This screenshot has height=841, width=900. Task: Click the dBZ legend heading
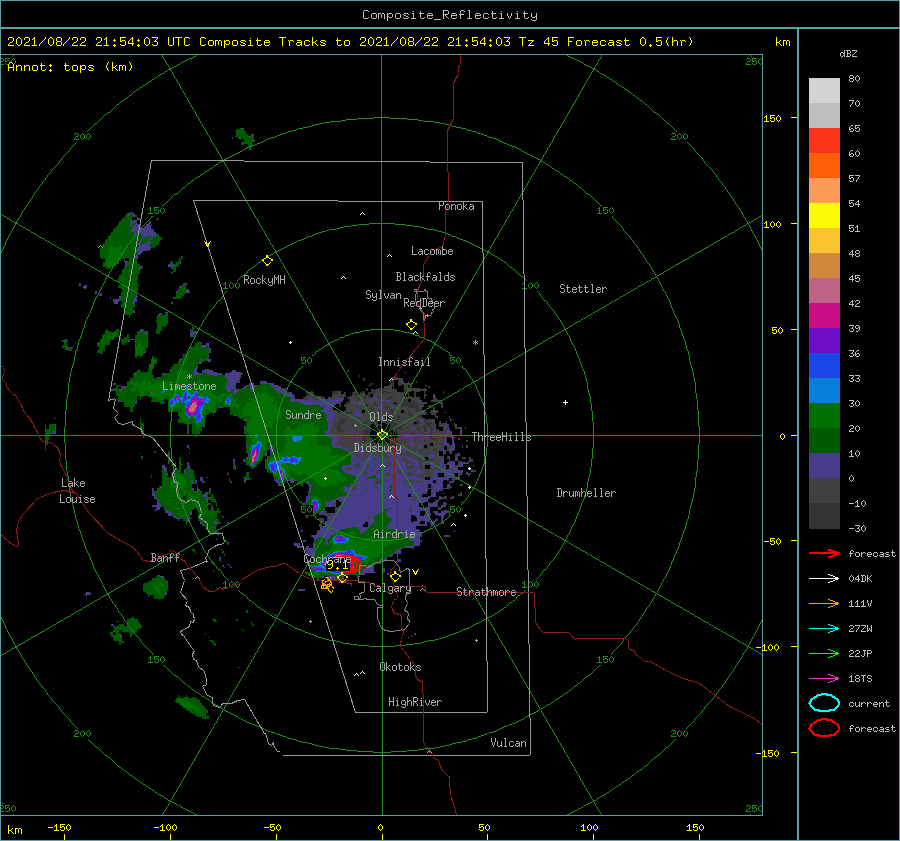848,53
